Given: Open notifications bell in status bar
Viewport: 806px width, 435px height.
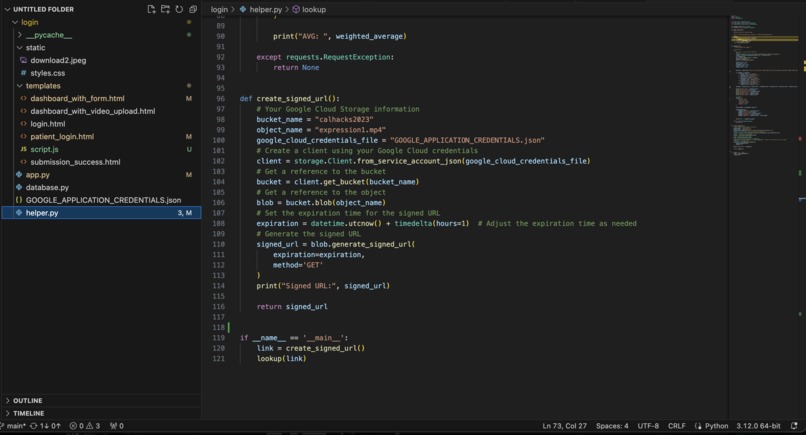Looking at the screenshot, I should pos(794,426).
